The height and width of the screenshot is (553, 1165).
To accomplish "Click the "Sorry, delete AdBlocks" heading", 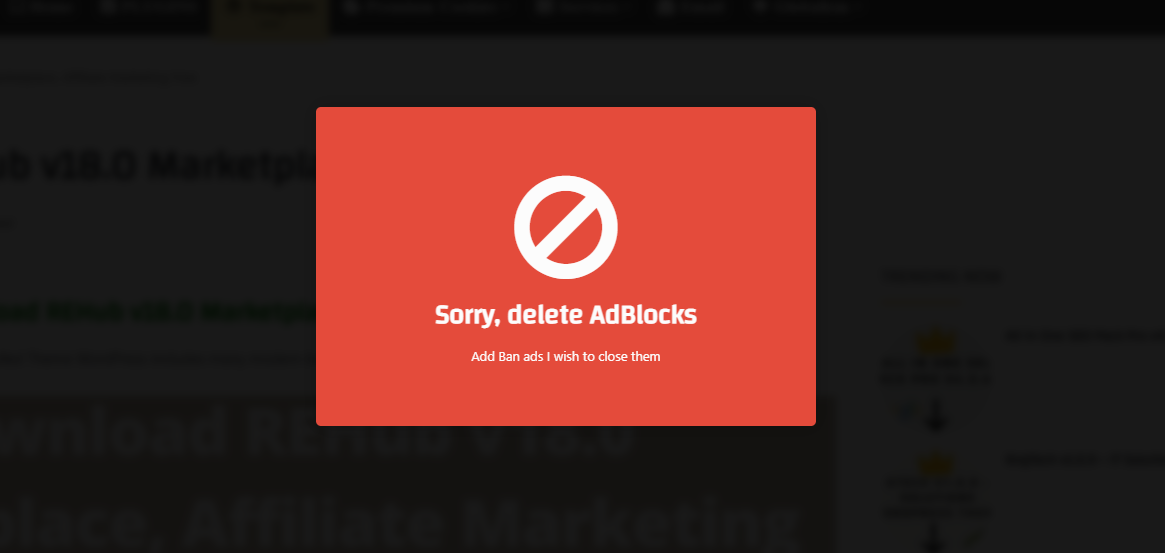I will 565,314.
